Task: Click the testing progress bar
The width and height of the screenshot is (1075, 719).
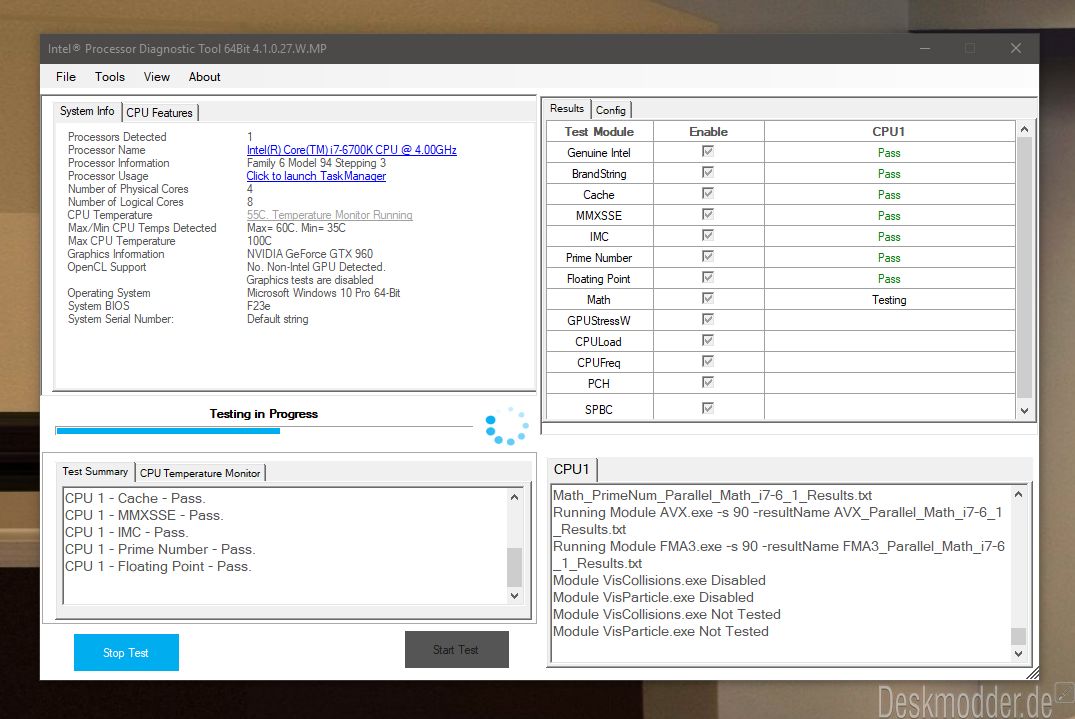Action: coord(264,431)
